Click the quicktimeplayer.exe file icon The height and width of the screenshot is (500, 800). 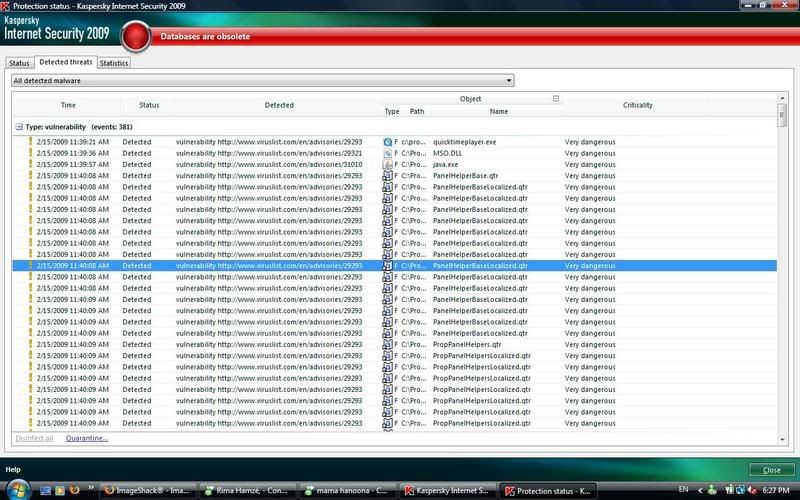coord(388,142)
